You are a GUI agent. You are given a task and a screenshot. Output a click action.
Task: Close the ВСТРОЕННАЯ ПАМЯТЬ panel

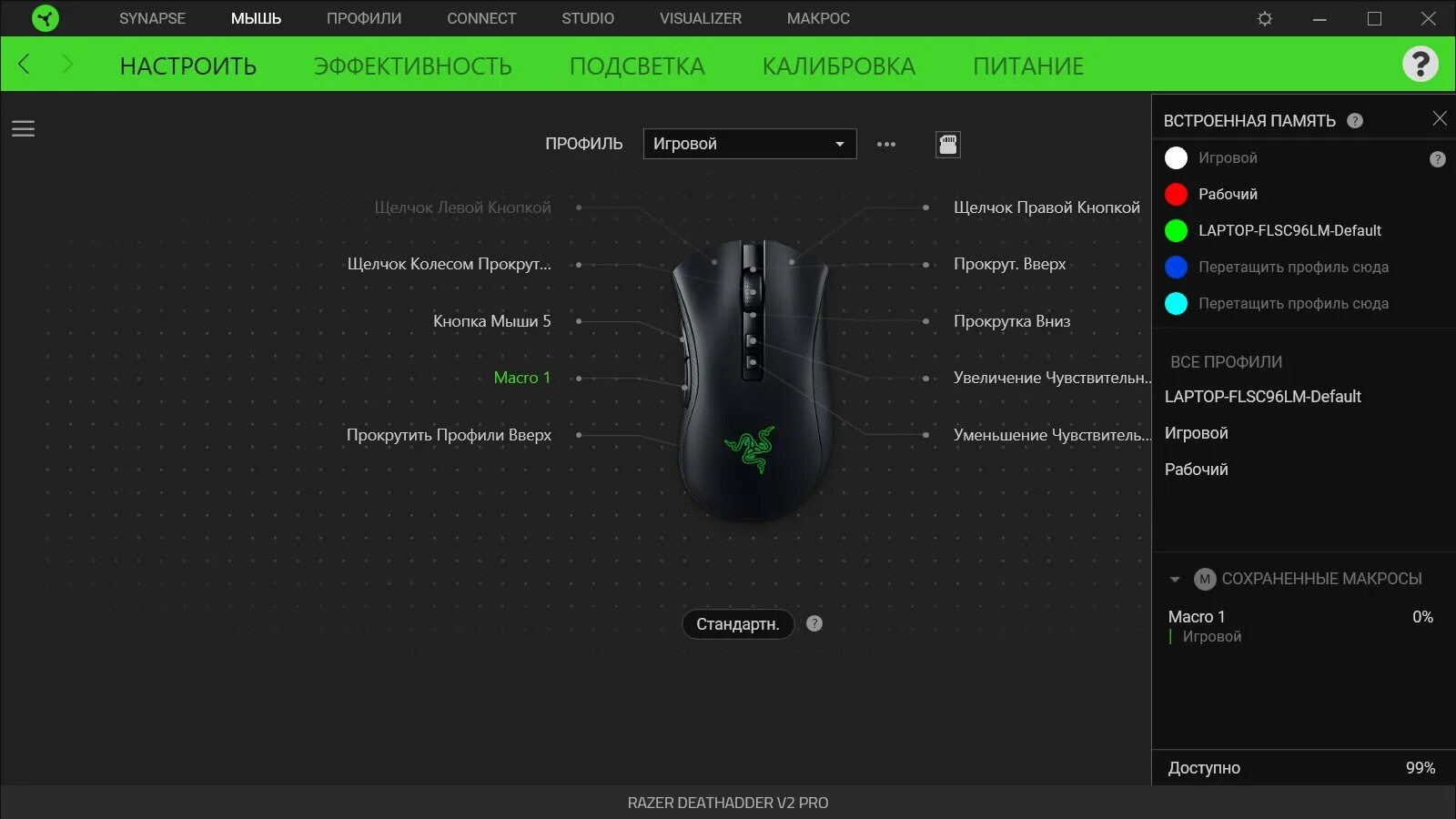pyautogui.click(x=1440, y=118)
